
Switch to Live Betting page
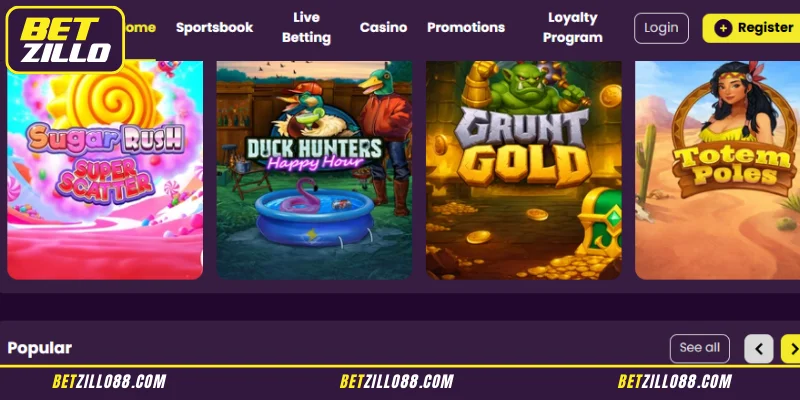click(x=306, y=28)
